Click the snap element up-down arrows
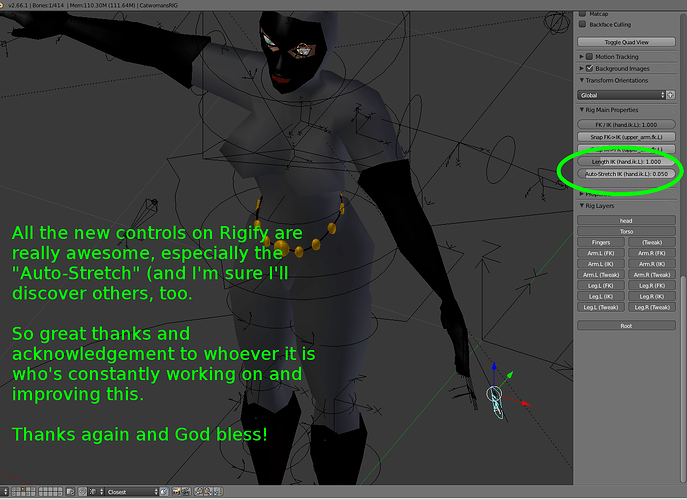This screenshot has height=500, width=687. (102, 492)
